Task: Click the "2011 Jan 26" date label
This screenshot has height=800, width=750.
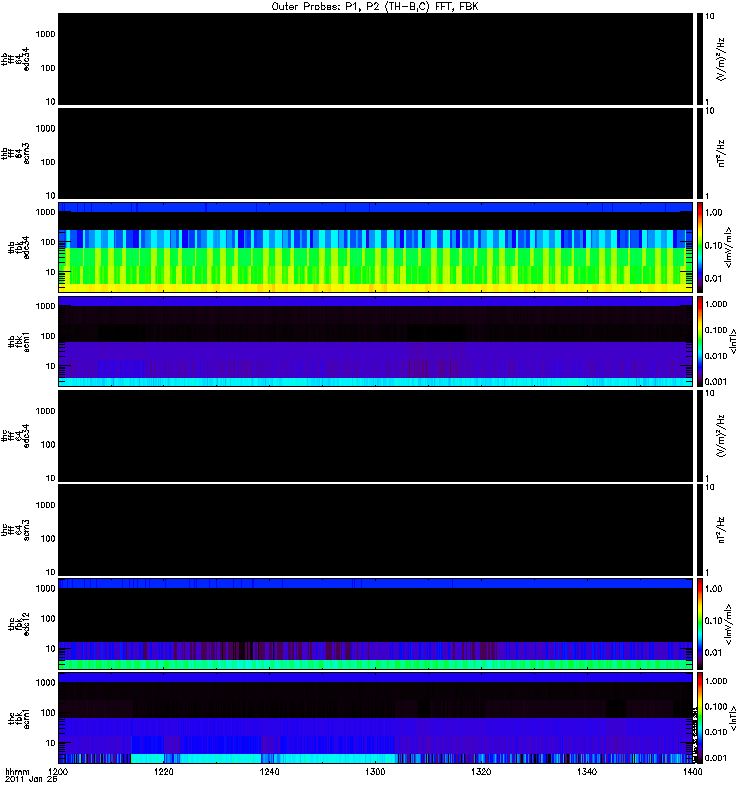Action: pyautogui.click(x=31, y=779)
